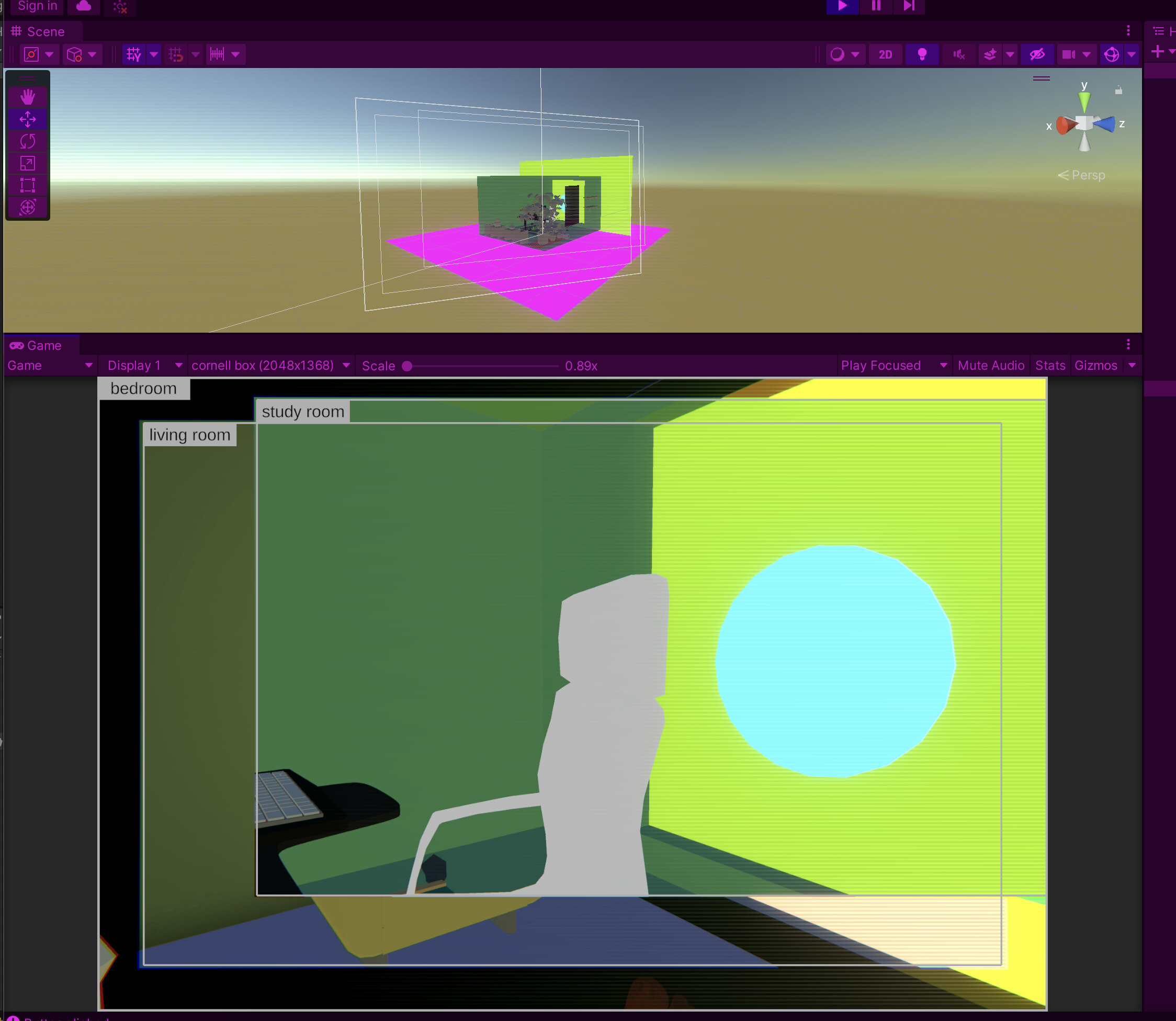Toggle scene visibility eye icon
Screen dimensions: 1176x1021
click(1036, 55)
